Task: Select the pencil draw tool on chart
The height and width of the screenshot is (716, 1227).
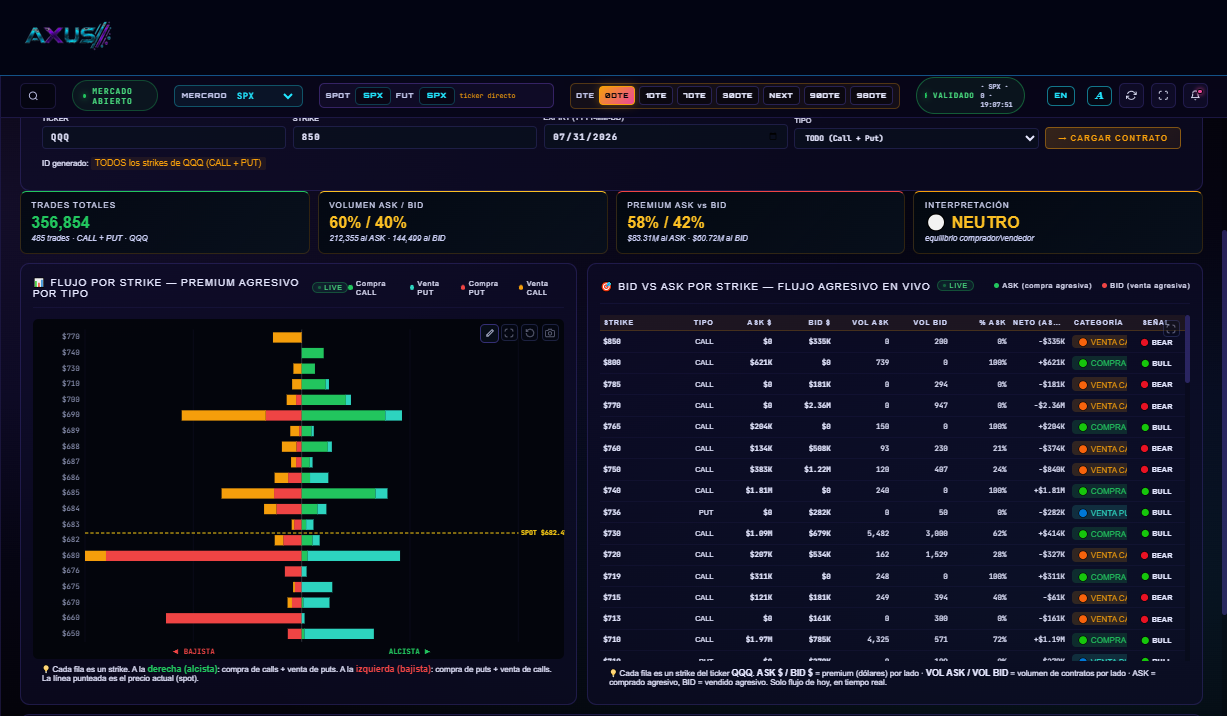Action: click(489, 333)
